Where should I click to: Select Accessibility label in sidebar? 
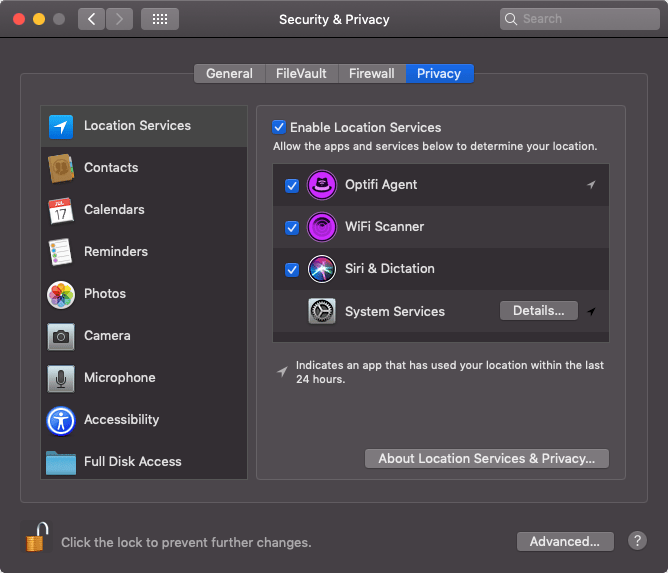[x=121, y=420]
